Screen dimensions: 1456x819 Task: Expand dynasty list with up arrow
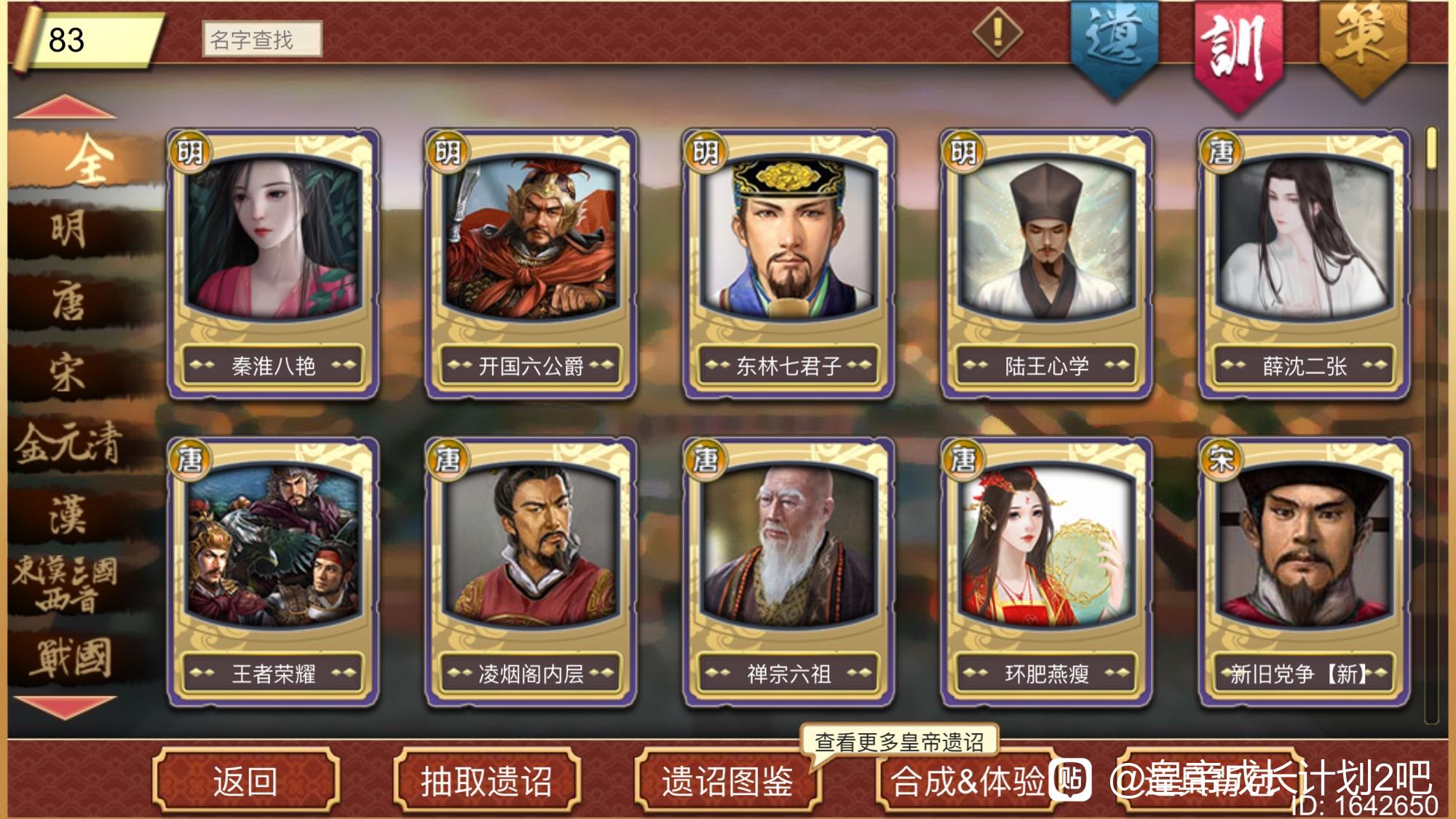(65, 107)
